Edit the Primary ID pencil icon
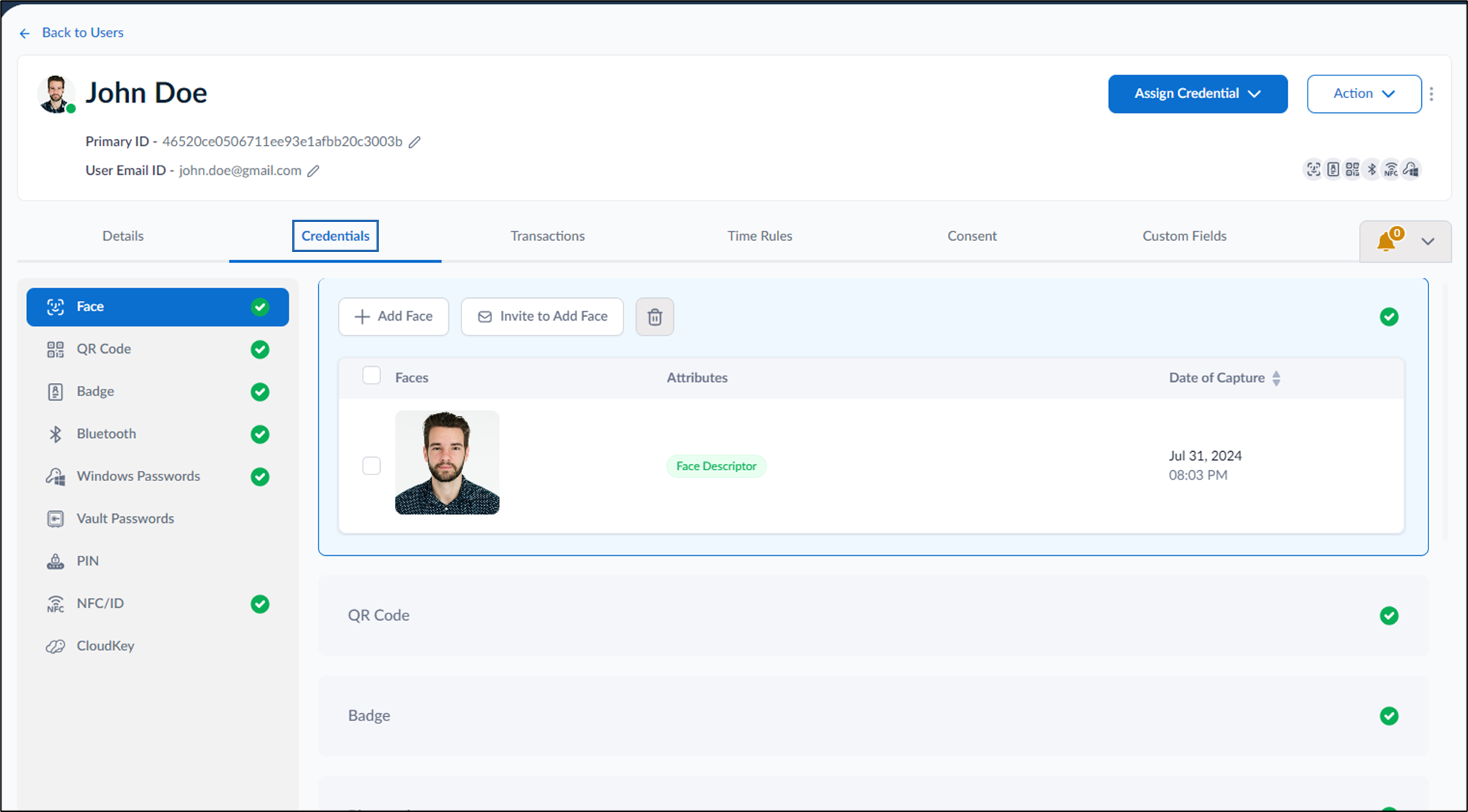The image size is (1468, 812). click(x=415, y=142)
